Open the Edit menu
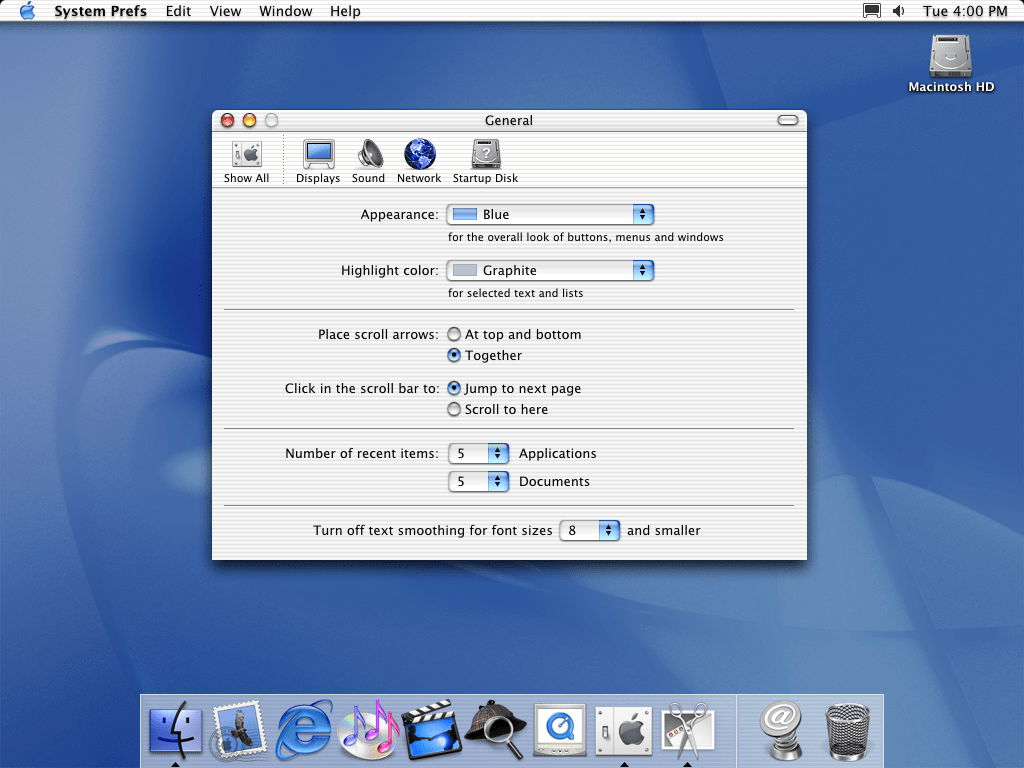The height and width of the screenshot is (768, 1024). [x=178, y=11]
